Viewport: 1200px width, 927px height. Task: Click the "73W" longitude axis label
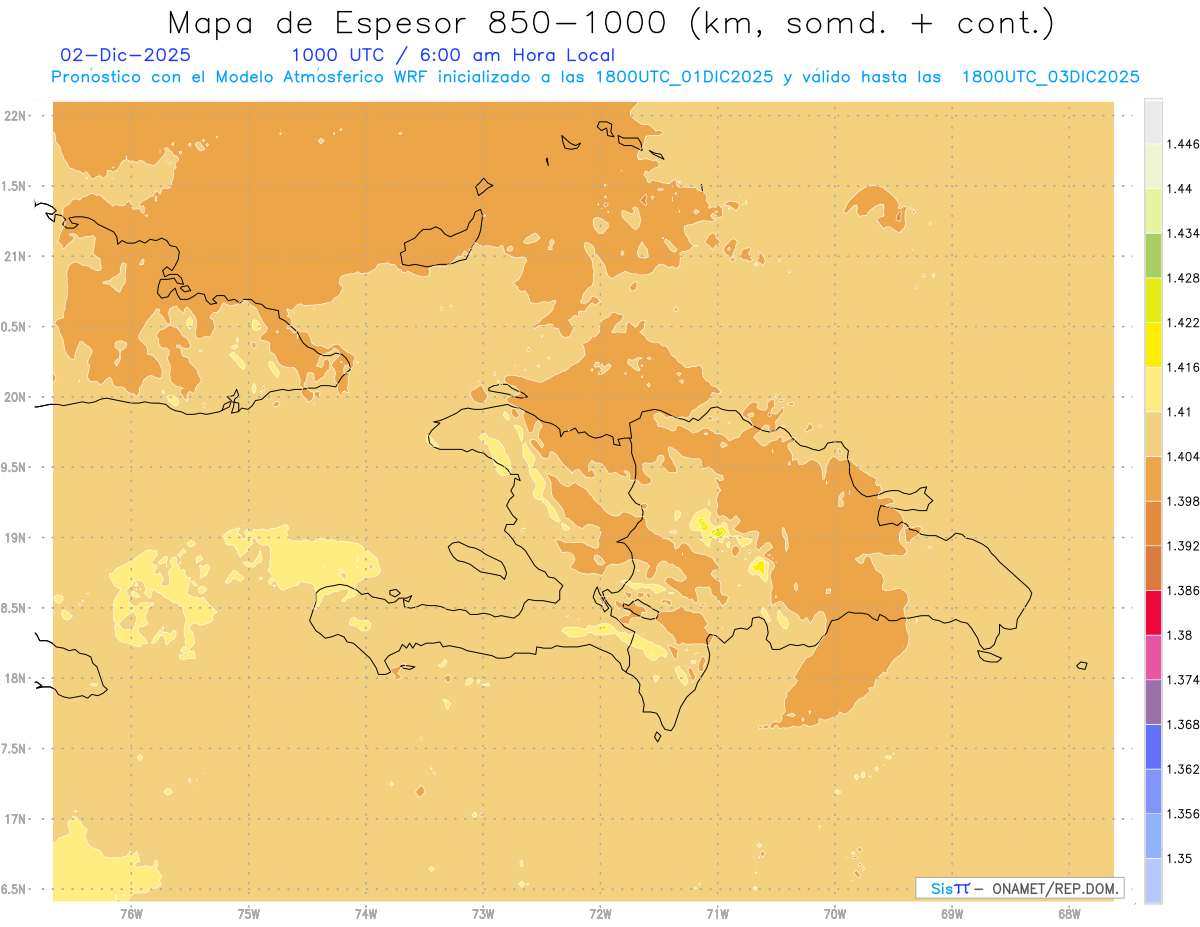(483, 913)
